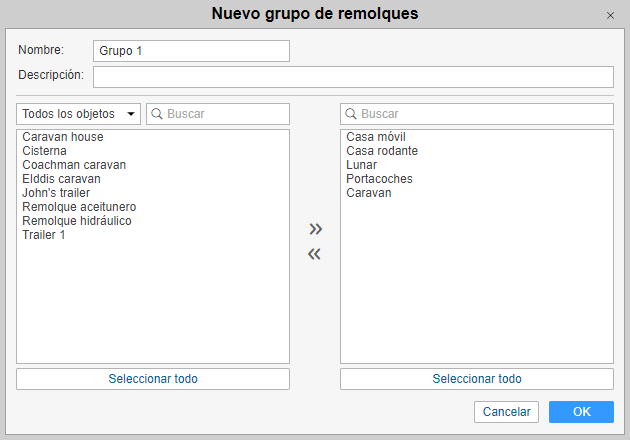
Task: Click the Nombre field with Grupo 1
Action: click(191, 51)
